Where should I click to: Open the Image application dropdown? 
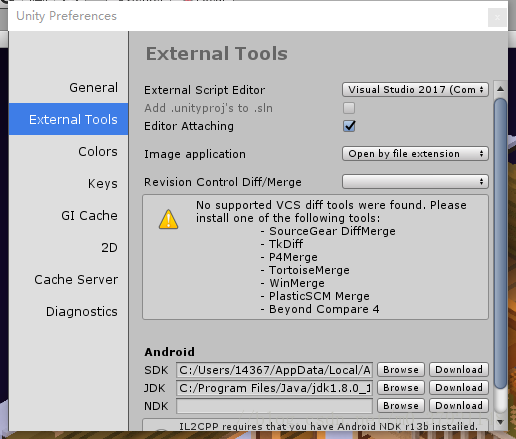[x=415, y=154]
